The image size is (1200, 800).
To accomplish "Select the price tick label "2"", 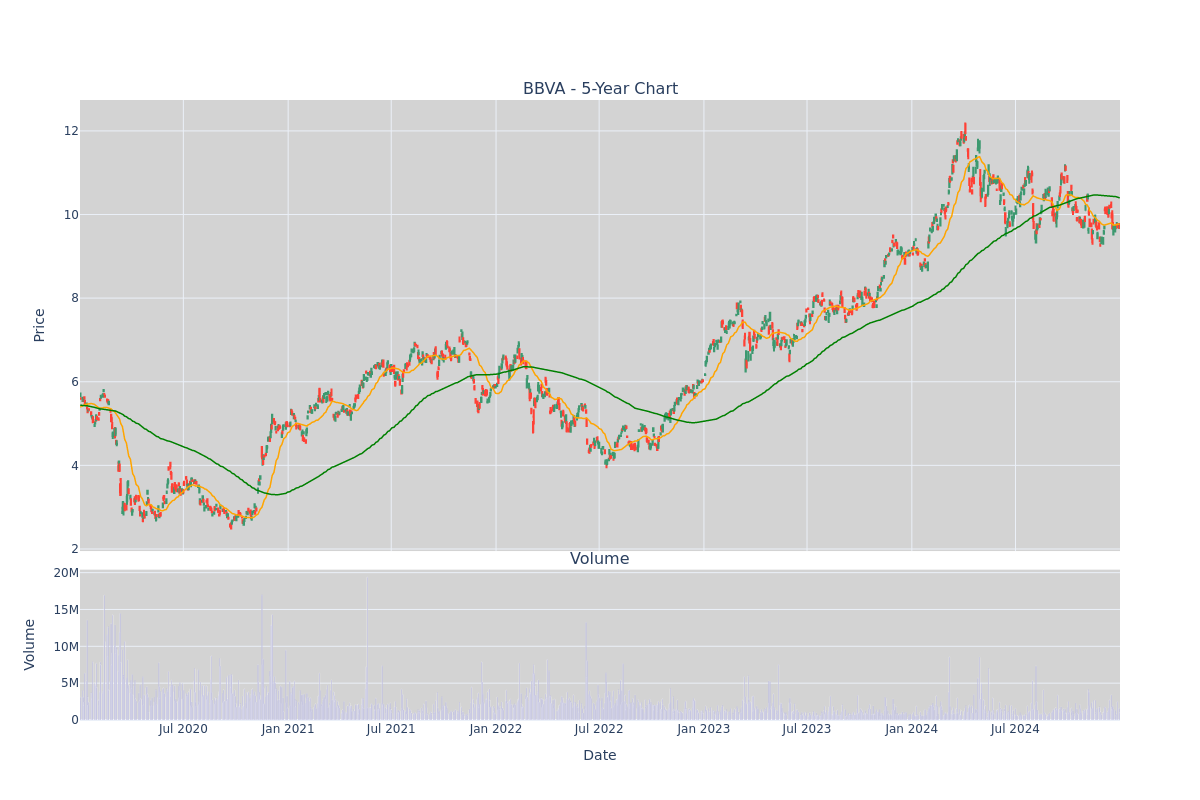I will coord(74,549).
